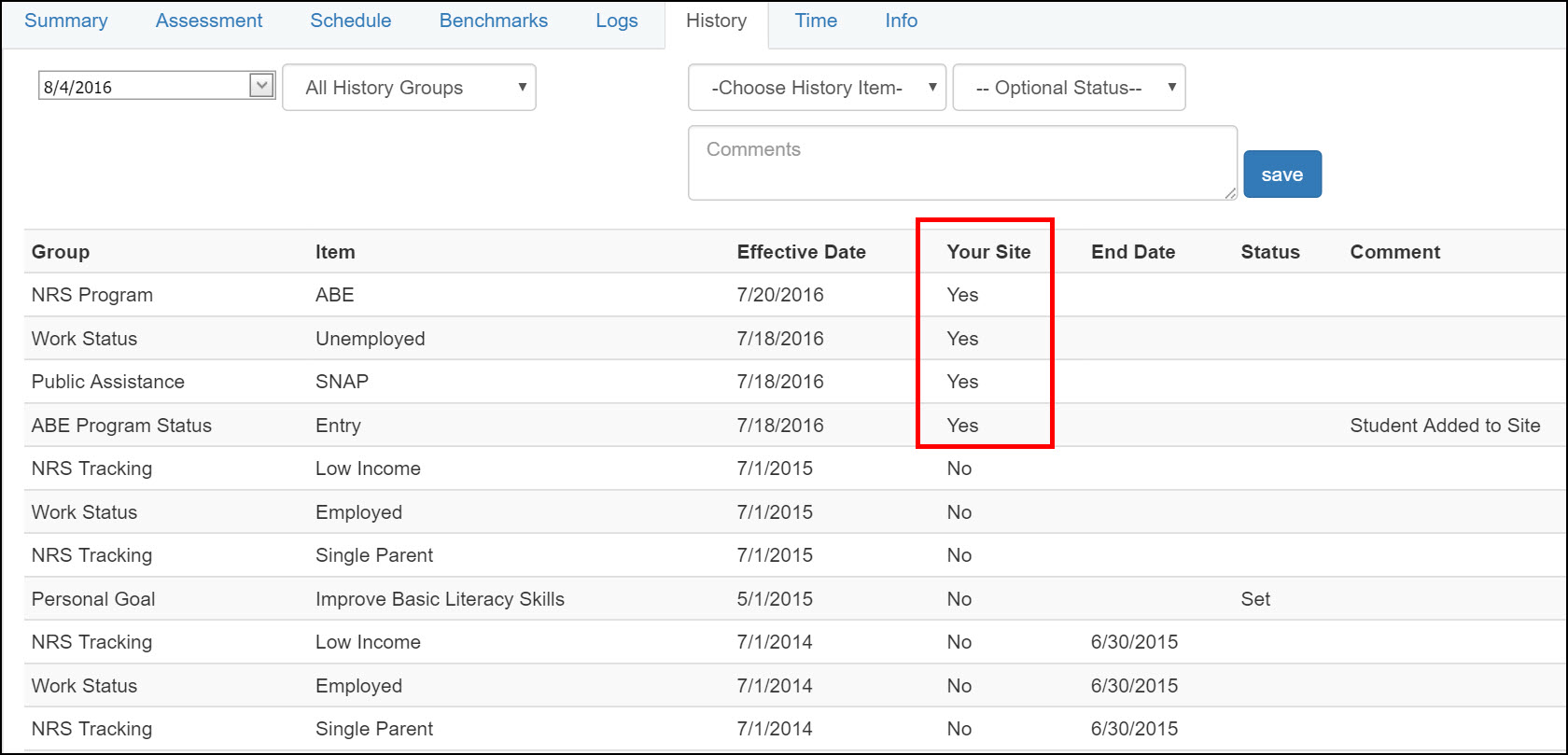1568x755 pixels.
Task: Open the Assessment tab
Action: (209, 21)
